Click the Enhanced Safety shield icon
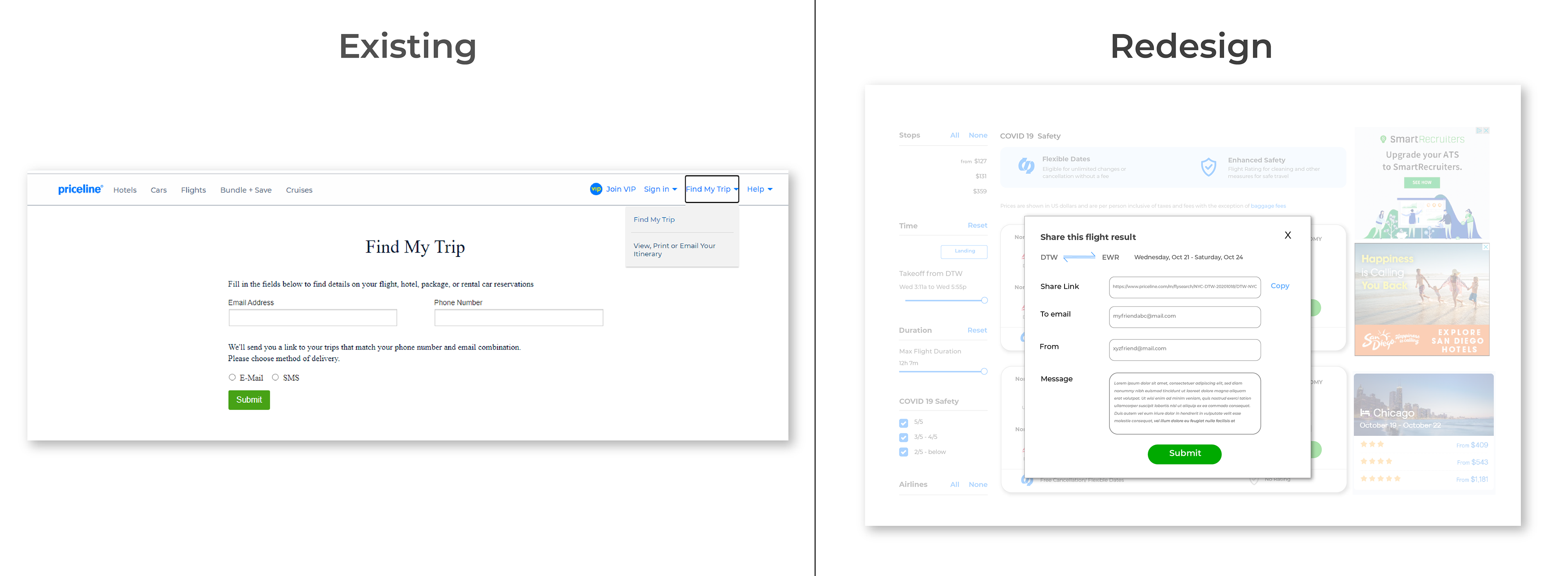 [x=1208, y=167]
